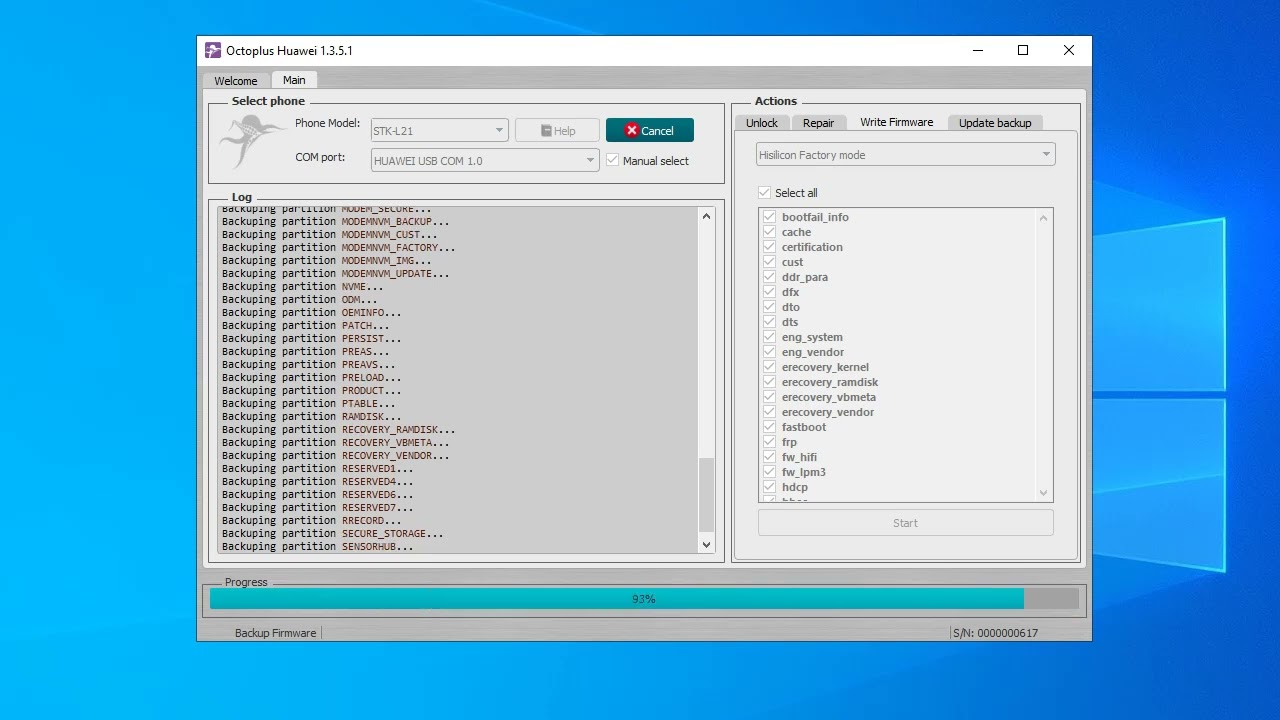This screenshot has width=1280, height=720.
Task: Click log line 'Backuping partition MODEMNVM_FACTORY...'
Action: pos(338,248)
